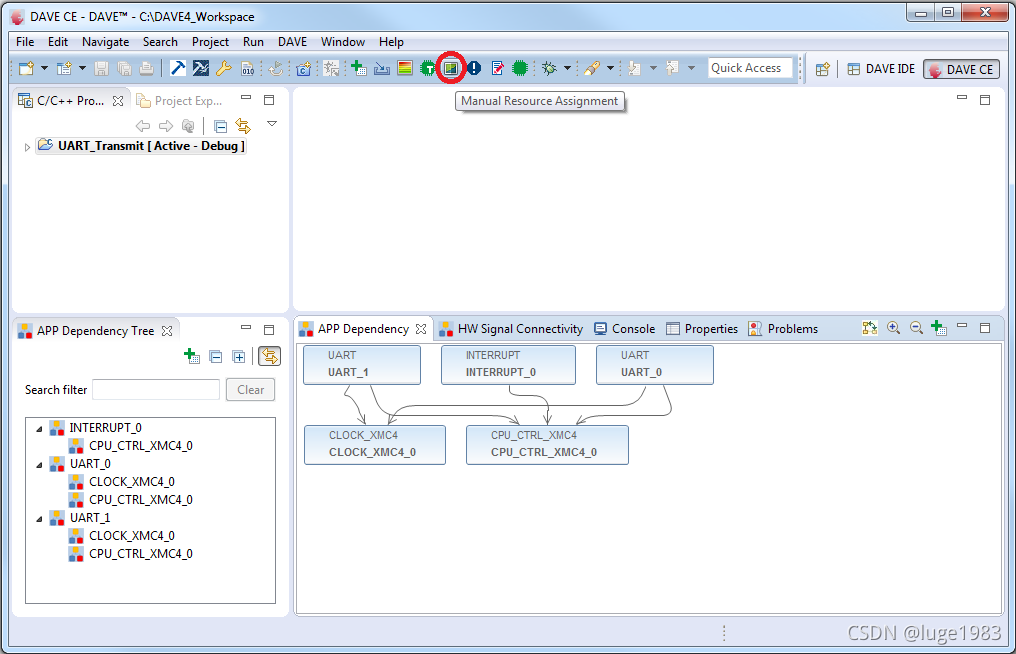
Task: Click the Debug bug icon
Action: 549,67
